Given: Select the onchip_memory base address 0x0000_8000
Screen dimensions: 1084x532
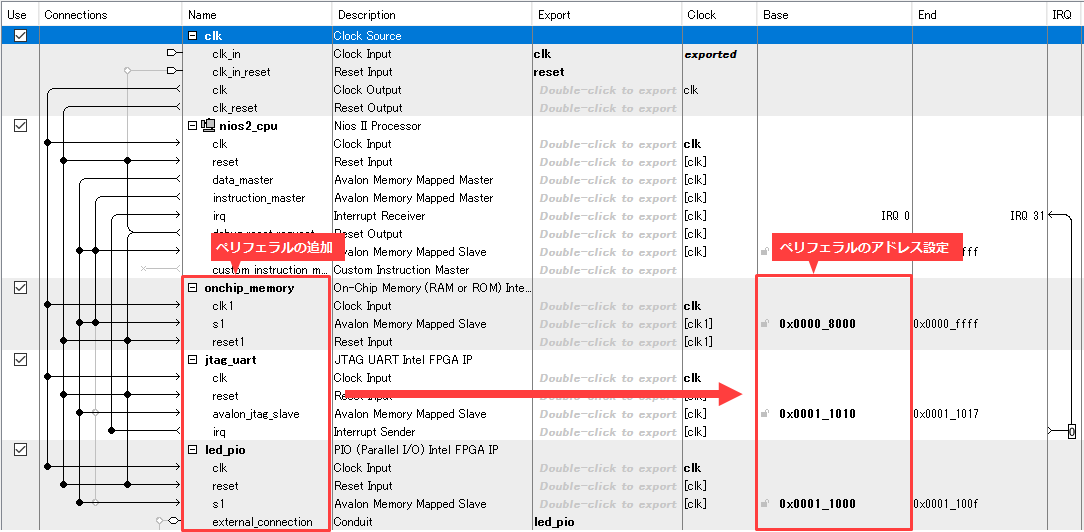Looking at the screenshot, I should click(x=817, y=324).
